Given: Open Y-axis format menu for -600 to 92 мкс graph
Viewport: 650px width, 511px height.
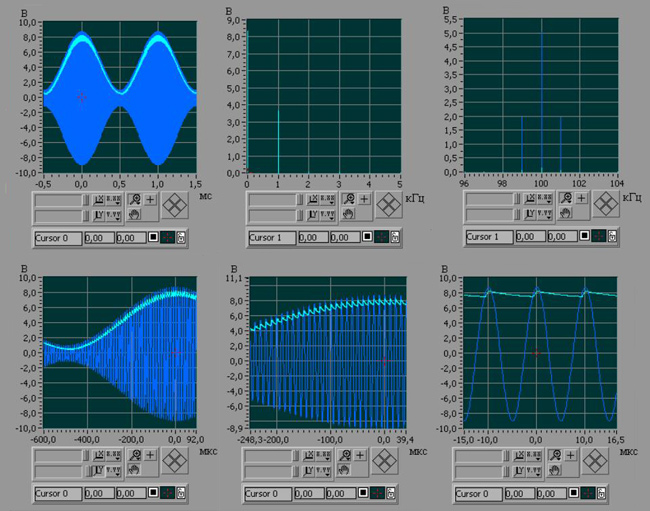Looking at the screenshot, I should pyautogui.click(x=113, y=471).
